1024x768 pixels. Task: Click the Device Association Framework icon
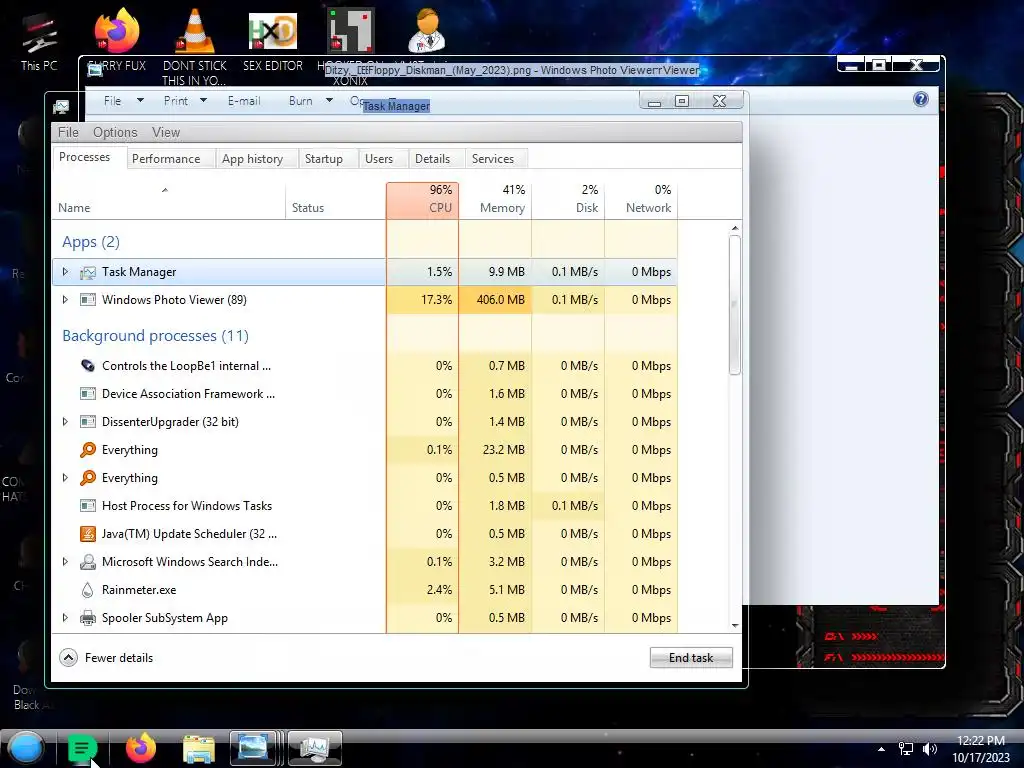(88, 394)
